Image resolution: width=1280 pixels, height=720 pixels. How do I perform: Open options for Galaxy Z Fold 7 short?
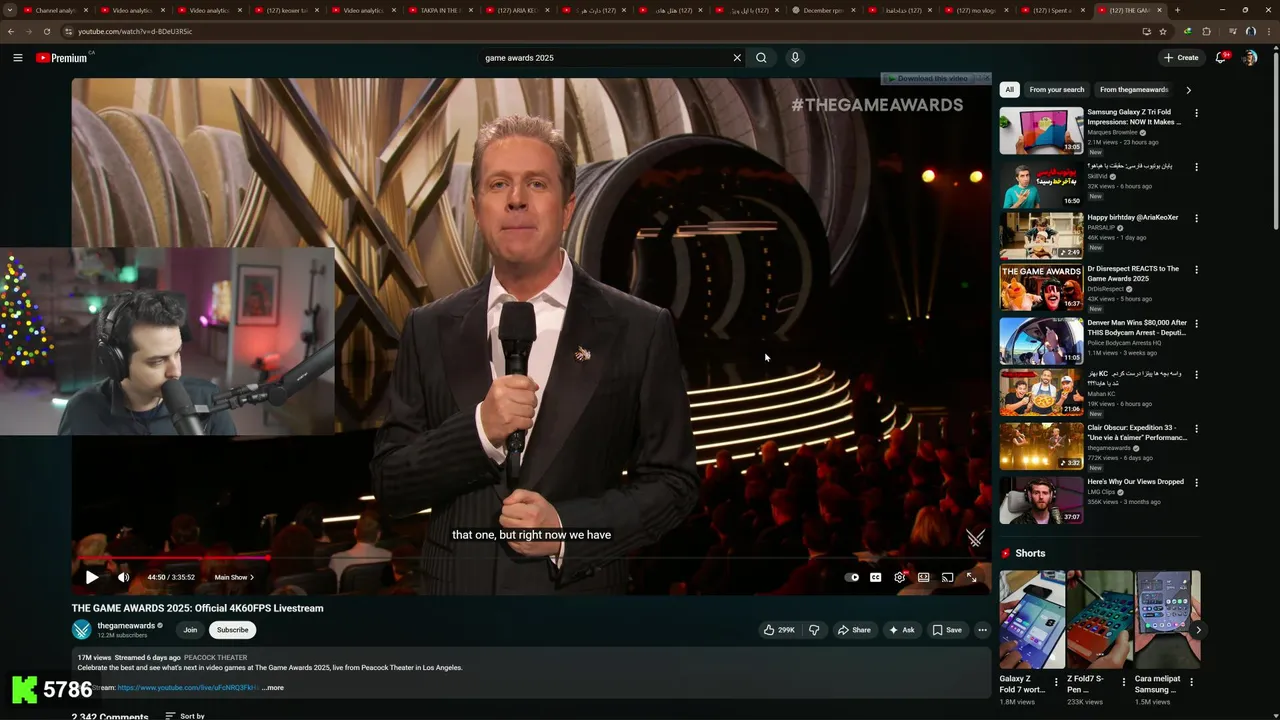click(x=1056, y=683)
